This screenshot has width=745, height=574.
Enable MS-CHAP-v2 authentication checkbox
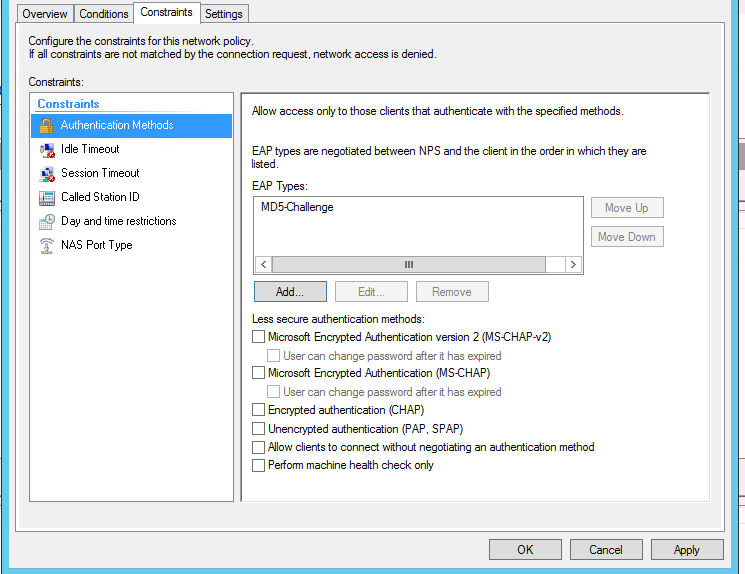point(258,337)
